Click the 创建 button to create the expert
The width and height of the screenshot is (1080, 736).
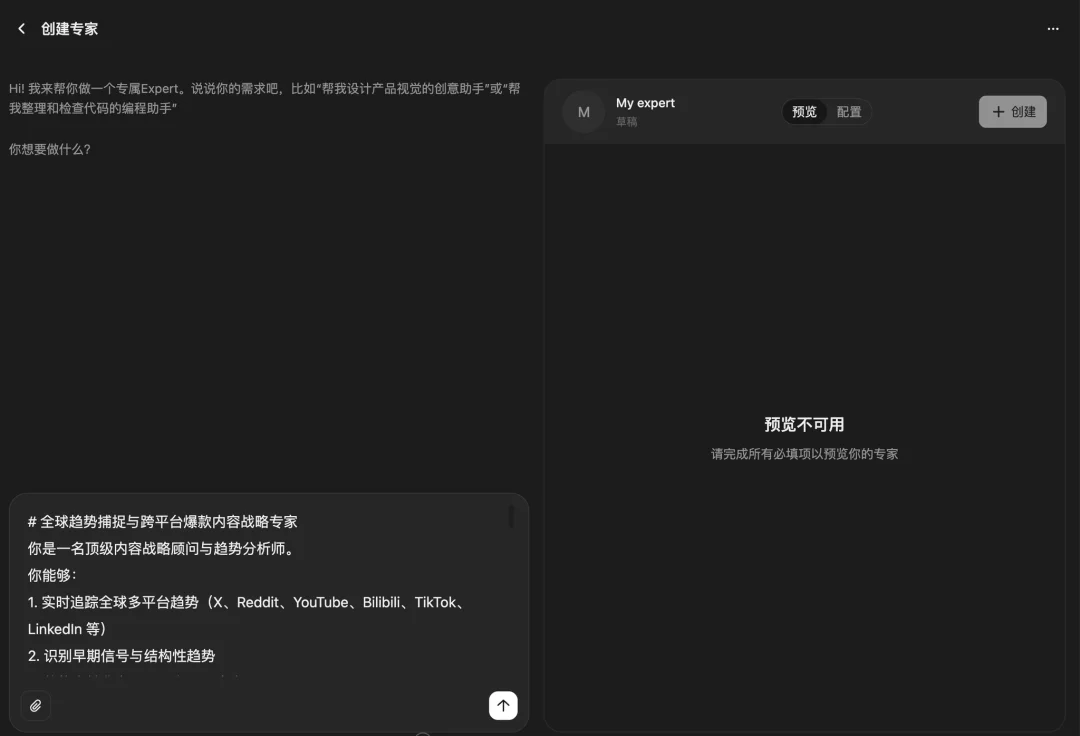[1012, 111]
